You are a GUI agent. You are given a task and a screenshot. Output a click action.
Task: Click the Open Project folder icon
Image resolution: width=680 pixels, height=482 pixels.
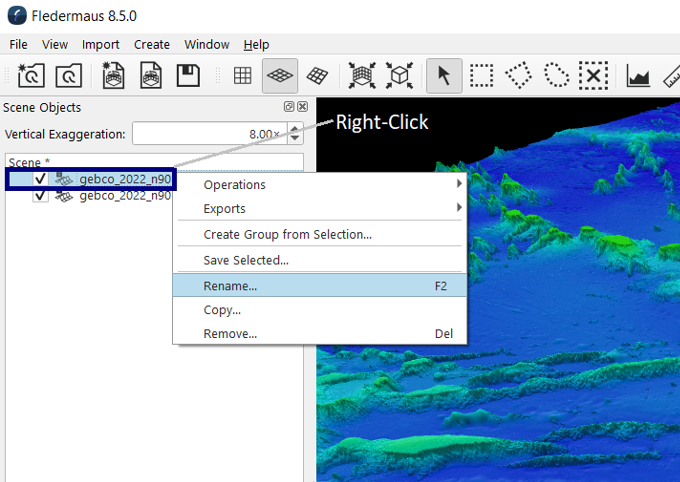coord(69,75)
